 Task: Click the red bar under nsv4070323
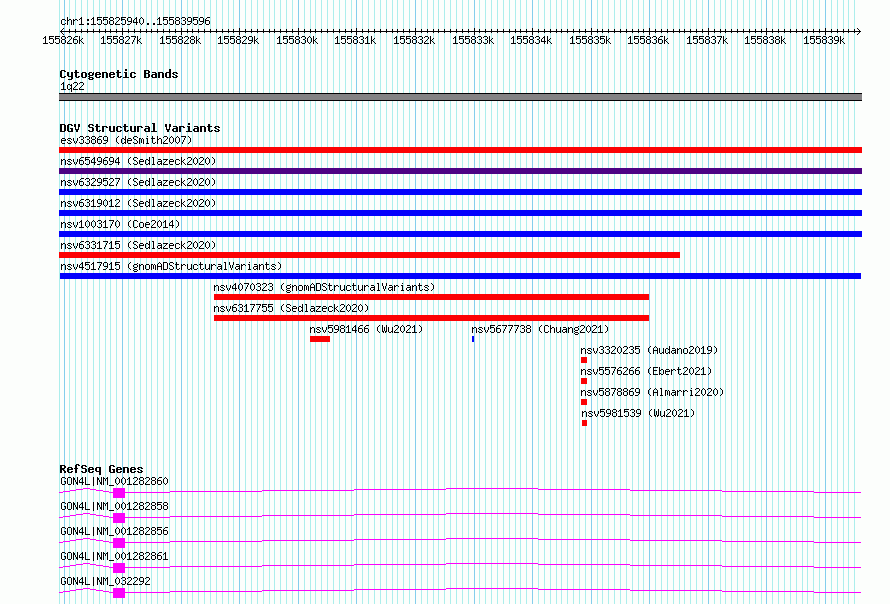[x=431, y=297]
